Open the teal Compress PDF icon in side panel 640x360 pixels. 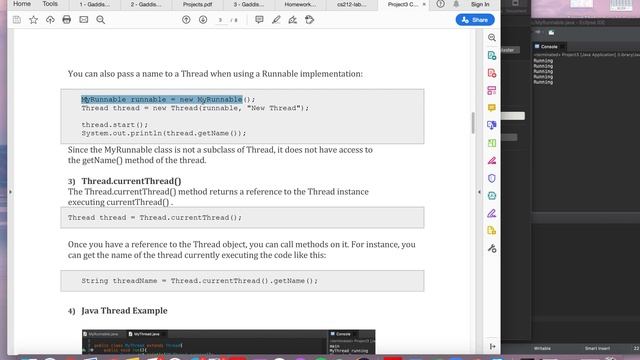(x=492, y=196)
